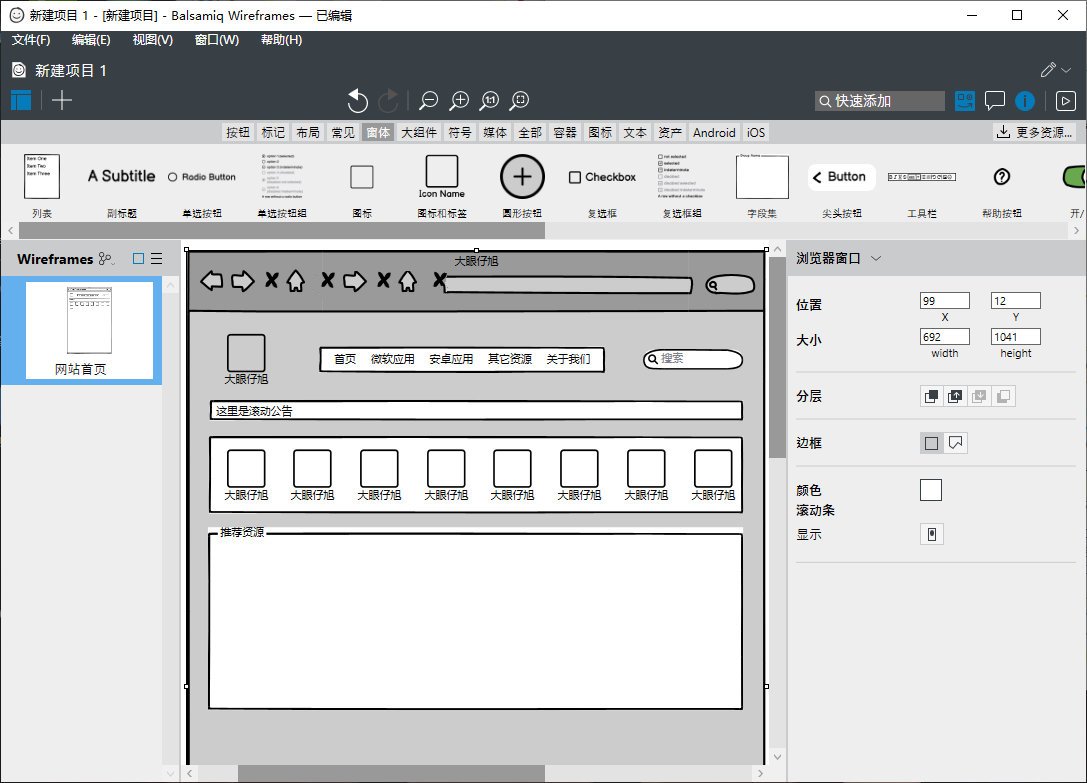Zoom in with the plus magnifier
Image resolution: width=1087 pixels, height=783 pixels.
point(459,101)
